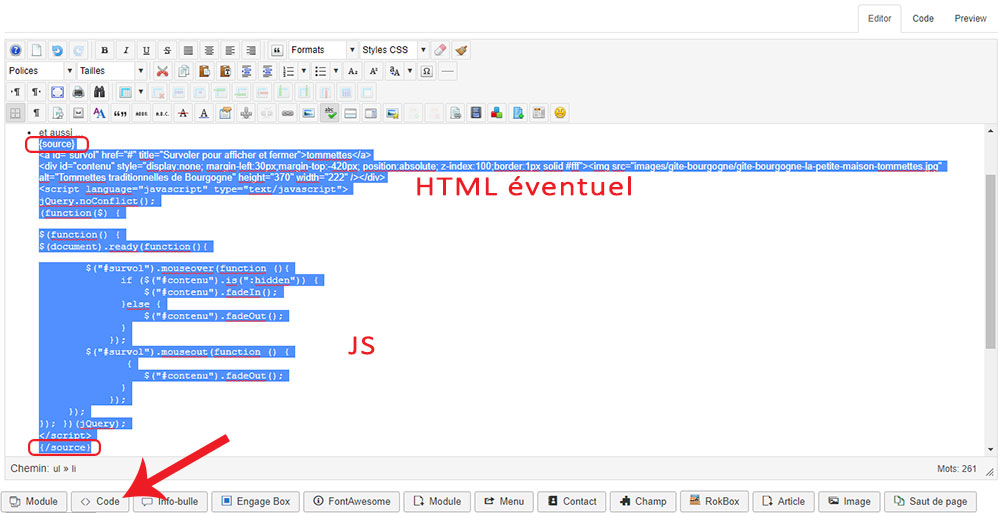Open the Styles CSS dropdown
1000x513 pixels.
coord(393,50)
